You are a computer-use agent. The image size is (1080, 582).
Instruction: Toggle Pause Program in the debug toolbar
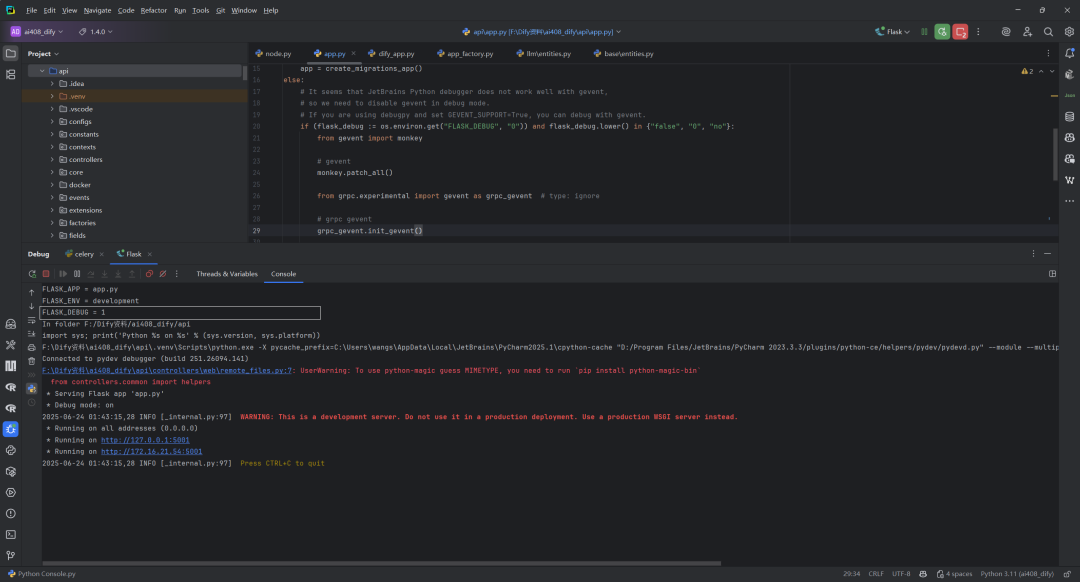[76, 274]
